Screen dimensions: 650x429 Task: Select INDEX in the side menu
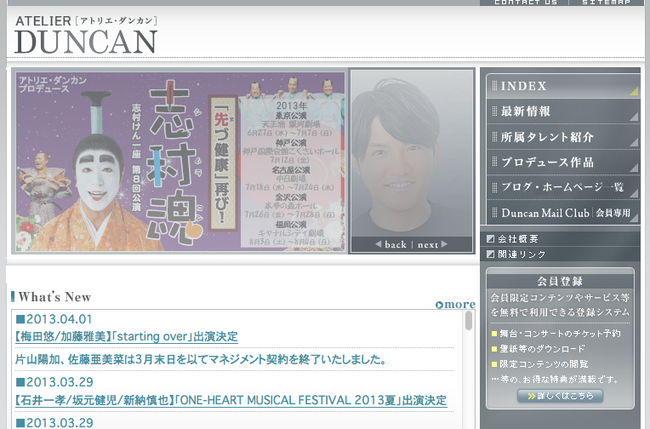coord(563,86)
